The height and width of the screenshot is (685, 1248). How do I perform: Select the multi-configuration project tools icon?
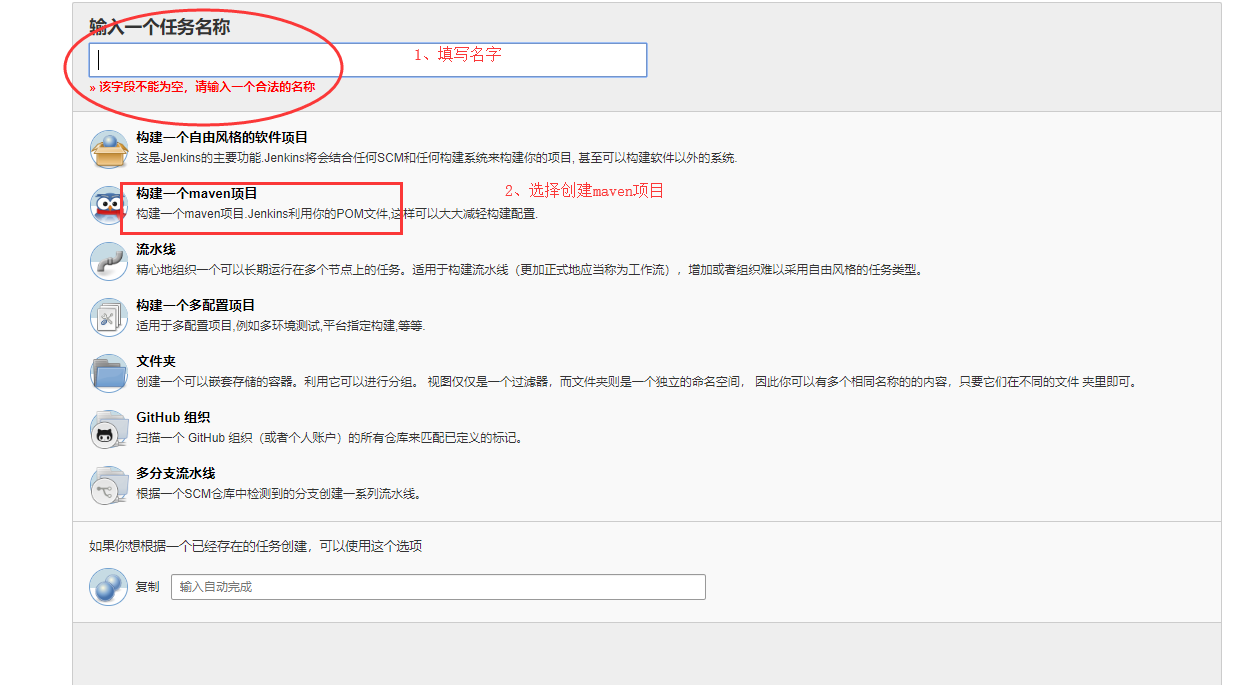pyautogui.click(x=109, y=317)
